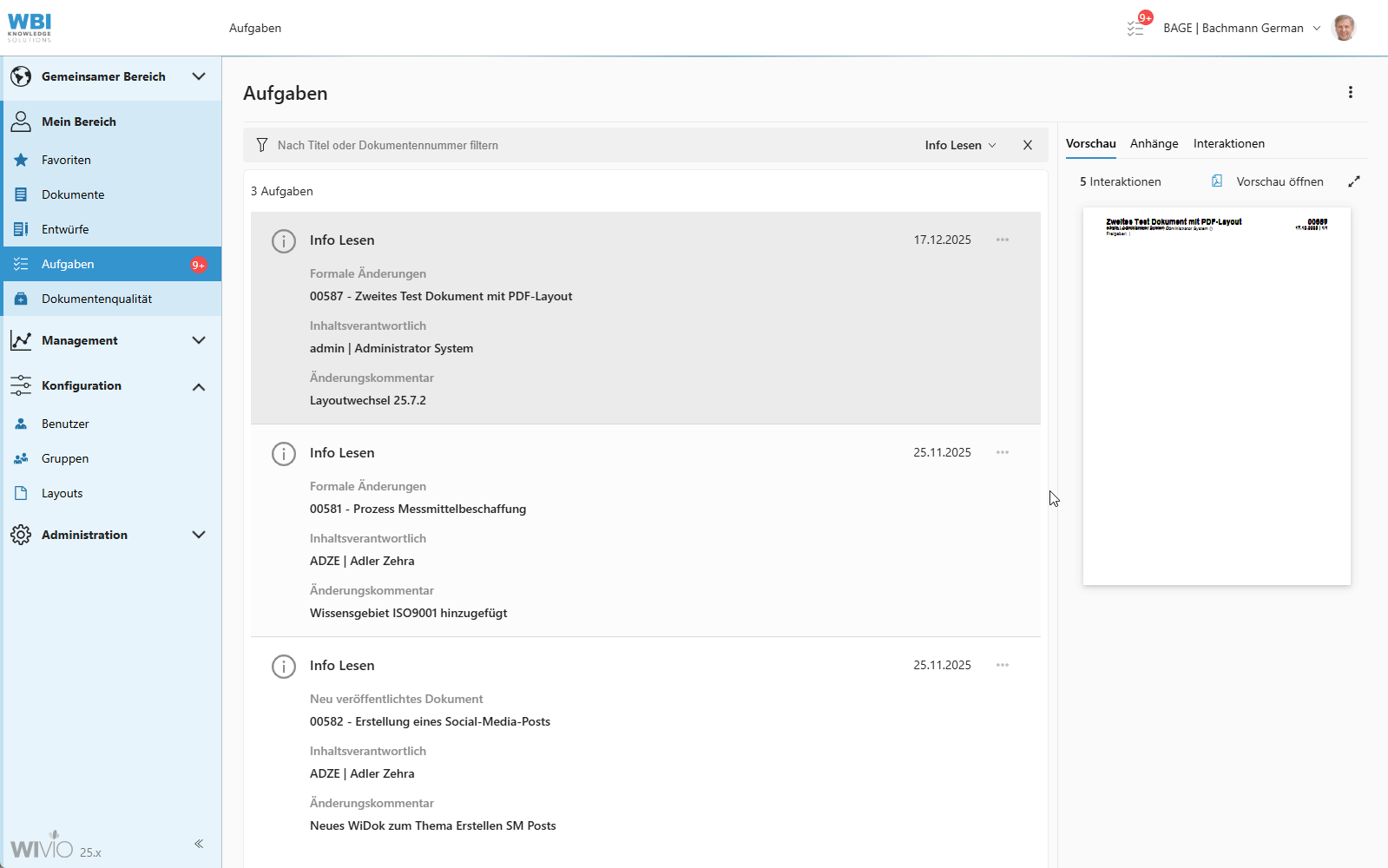
Task: Open more options for document 00582 task
Action: pyautogui.click(x=1002, y=665)
